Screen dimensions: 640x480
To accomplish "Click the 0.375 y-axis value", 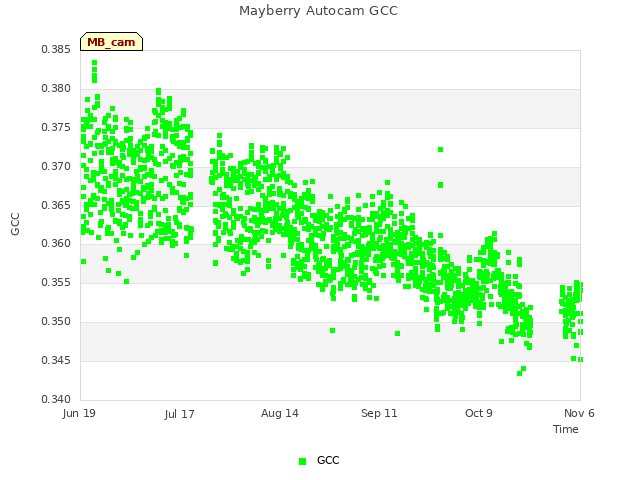I will [x=56, y=127].
